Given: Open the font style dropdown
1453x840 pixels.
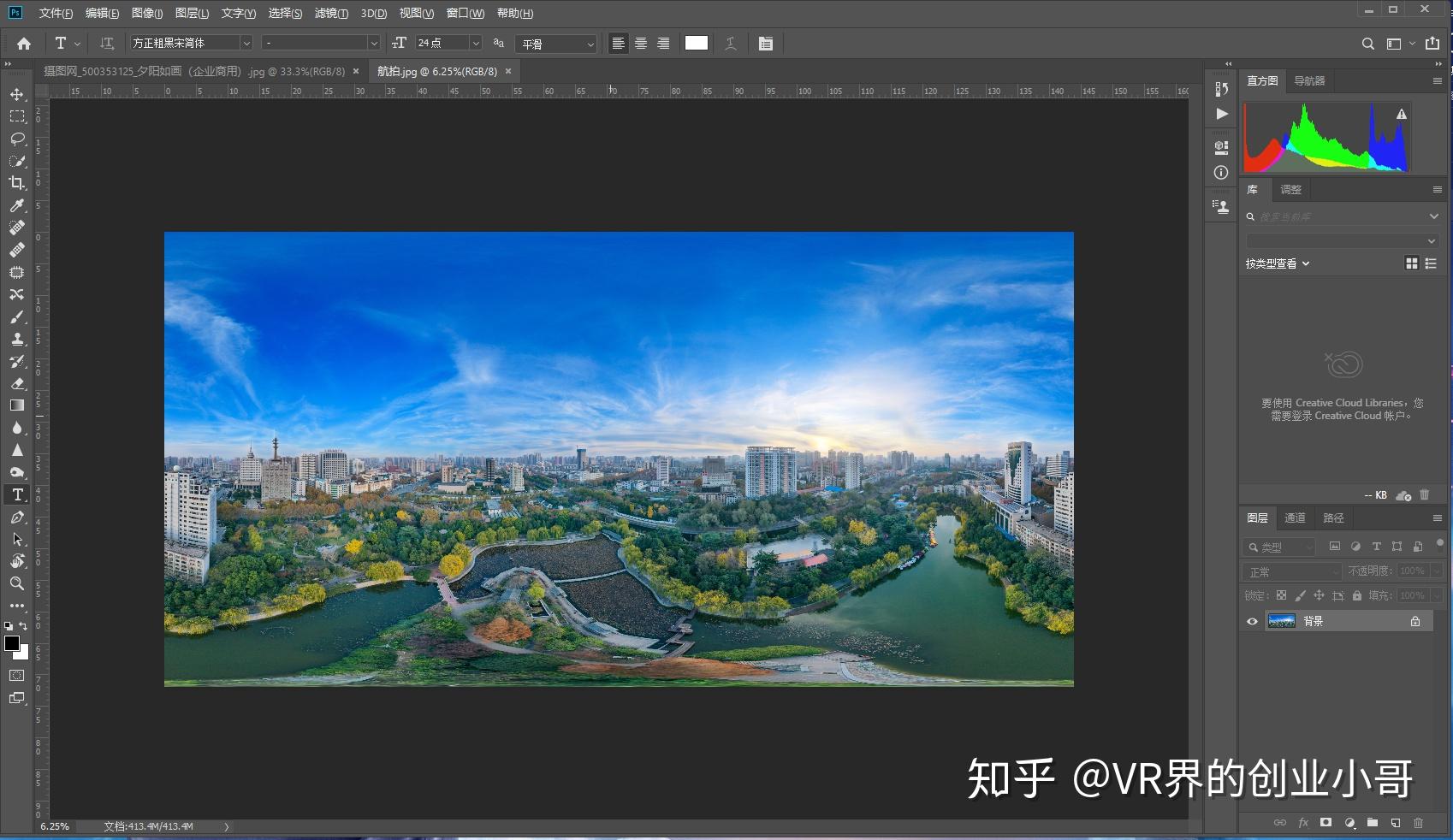Looking at the screenshot, I should (320, 43).
